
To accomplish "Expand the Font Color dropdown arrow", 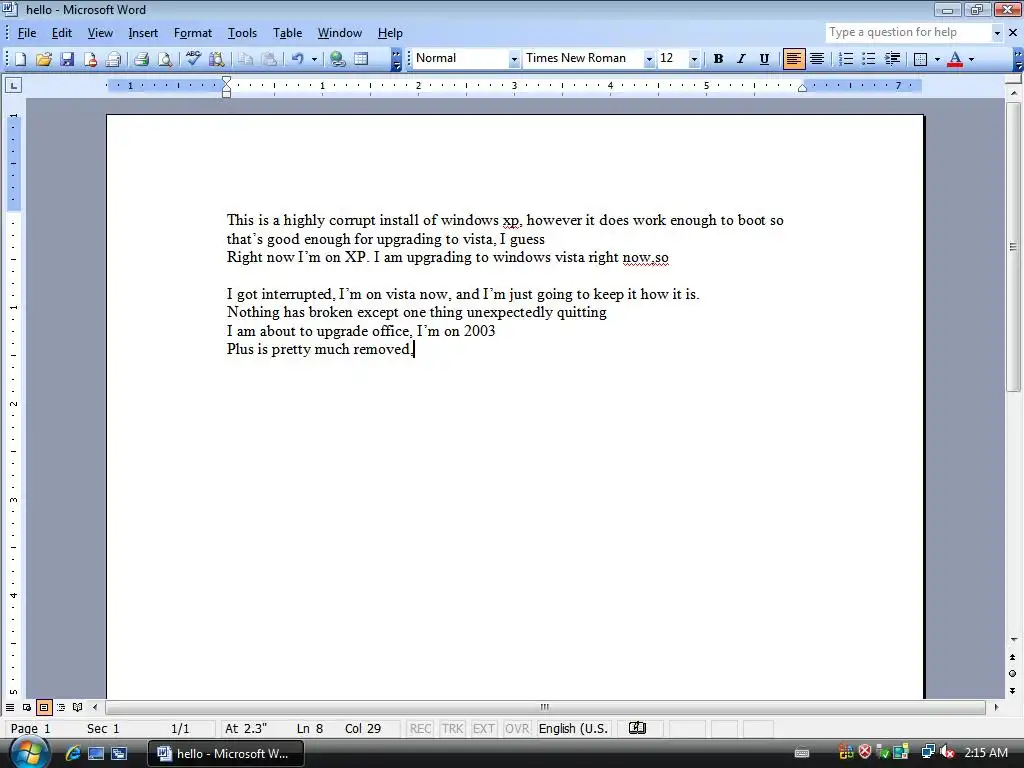I will [971, 59].
